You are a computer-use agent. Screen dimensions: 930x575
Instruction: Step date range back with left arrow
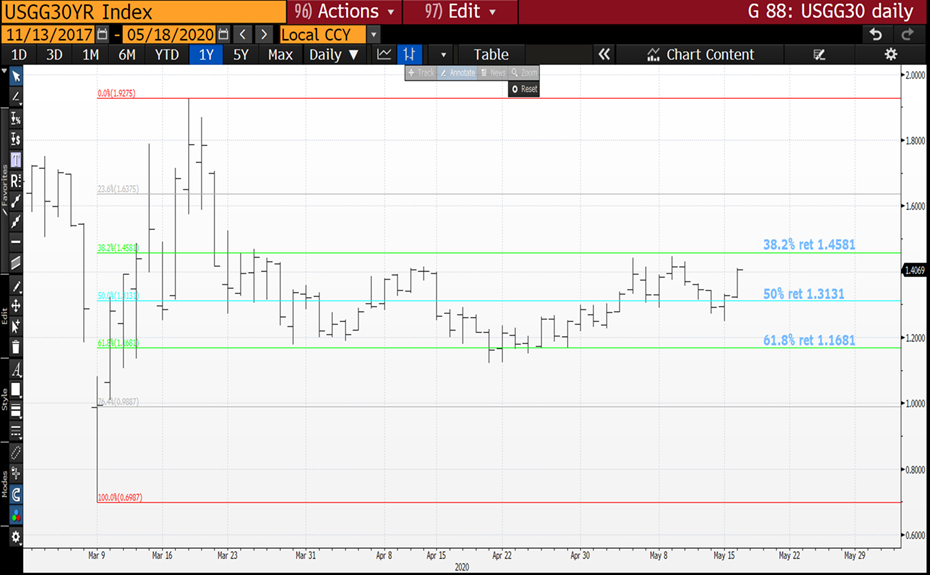[243, 34]
